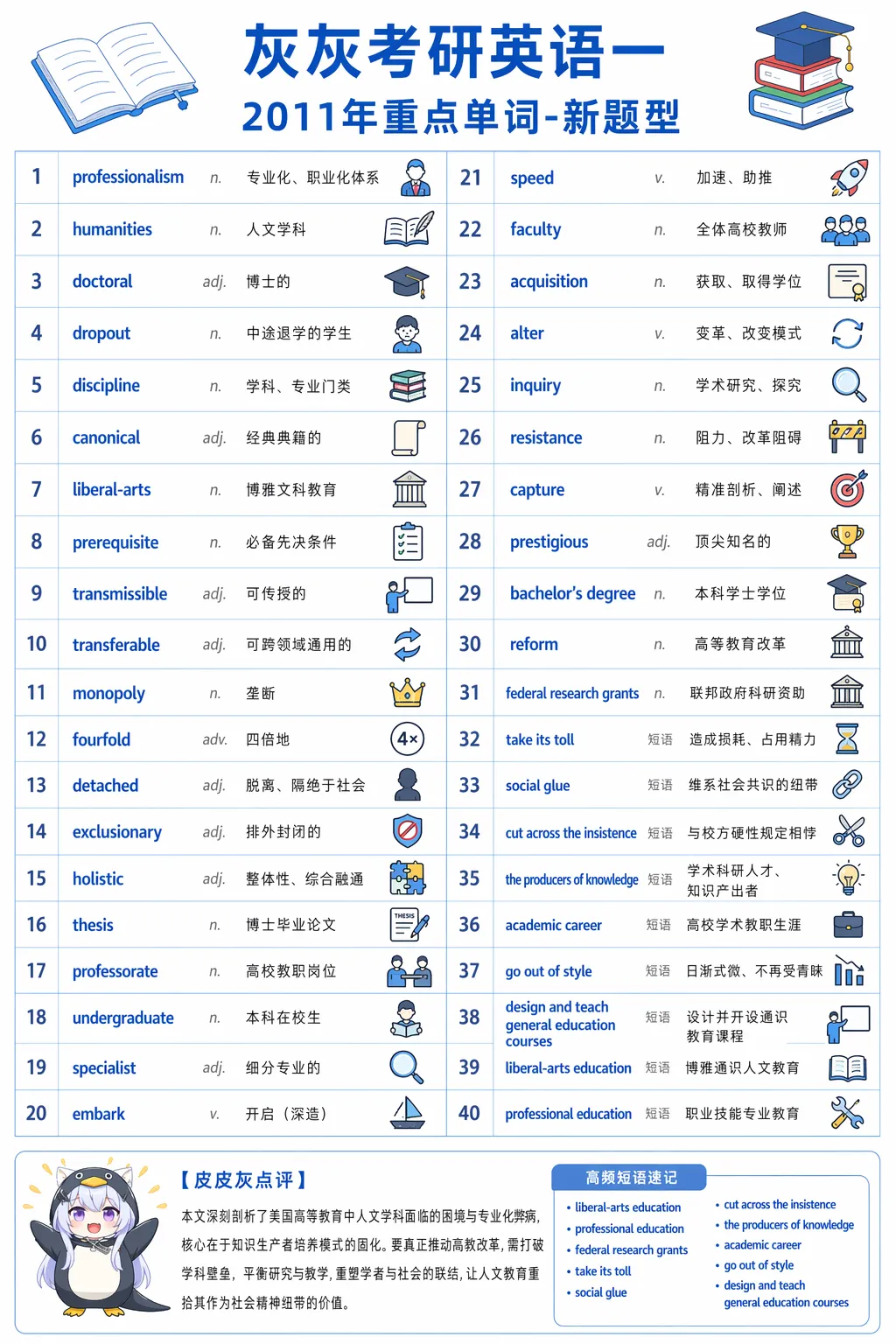The image size is (896, 1344).
Task: Click the briefcase icon beside academic career
Action: [x=848, y=924]
